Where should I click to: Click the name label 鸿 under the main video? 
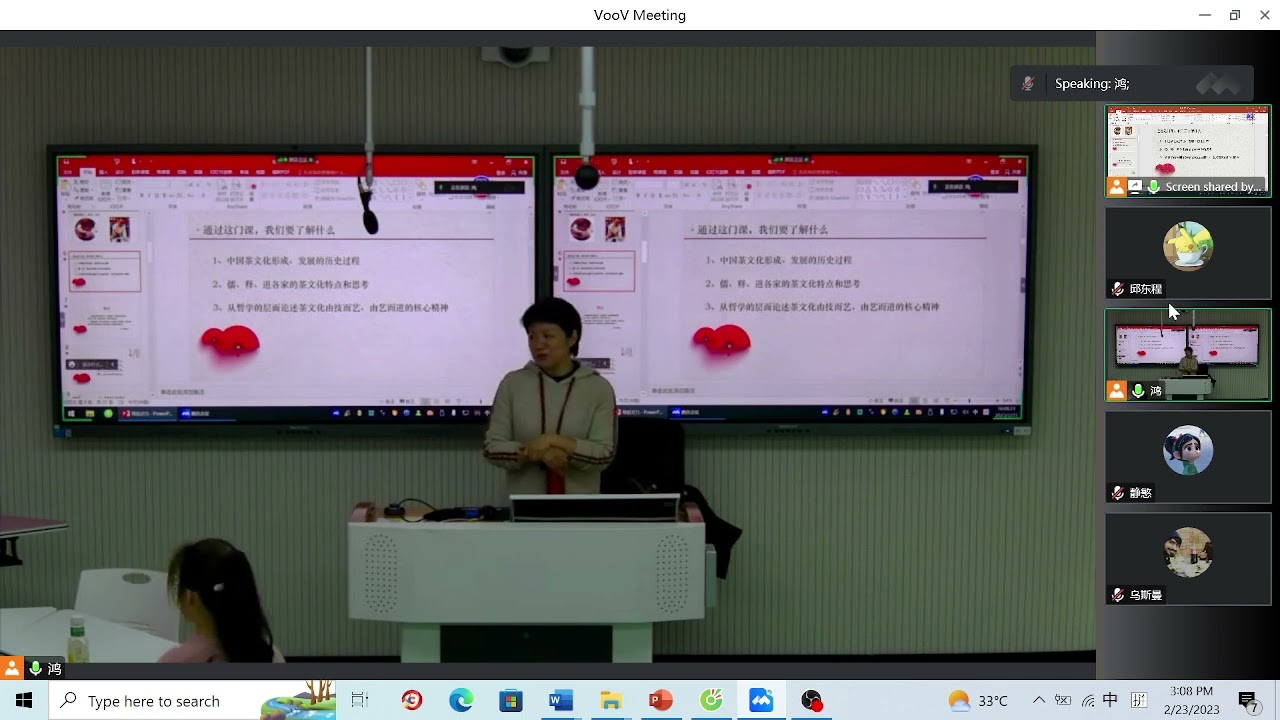click(54, 669)
